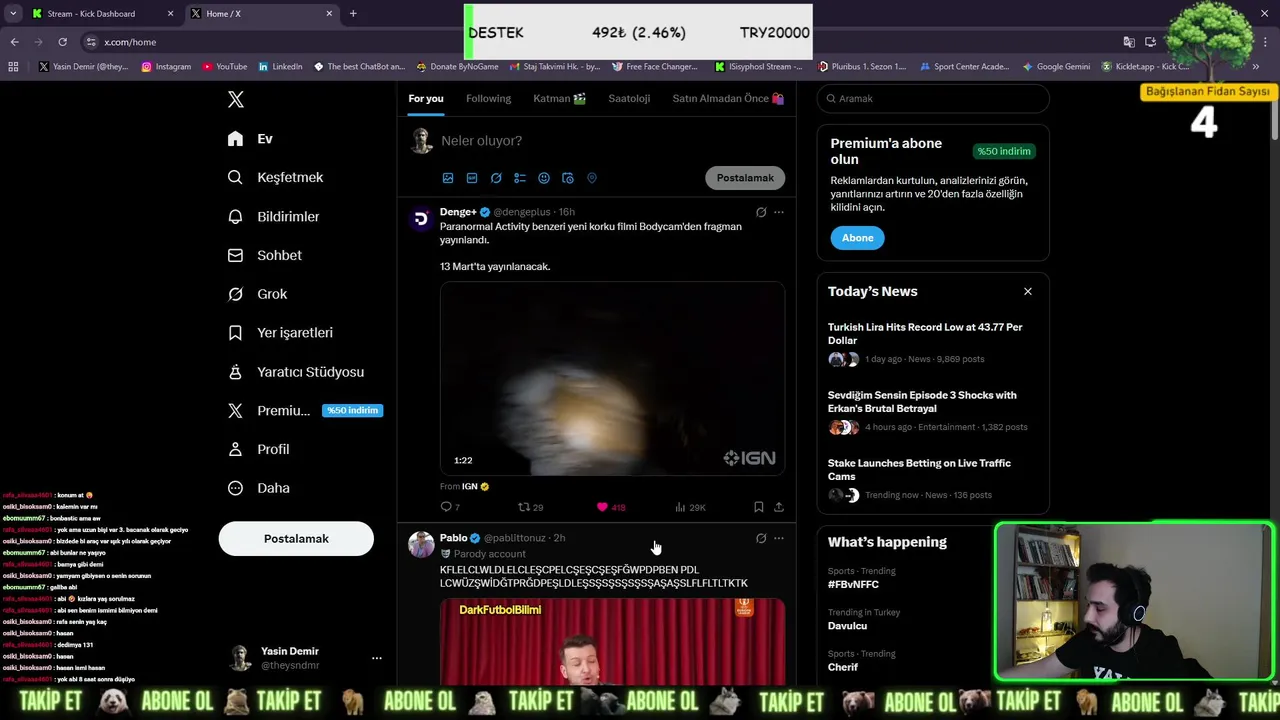Open #FBvNFFC trend
1280x720 pixels.
(x=853, y=585)
